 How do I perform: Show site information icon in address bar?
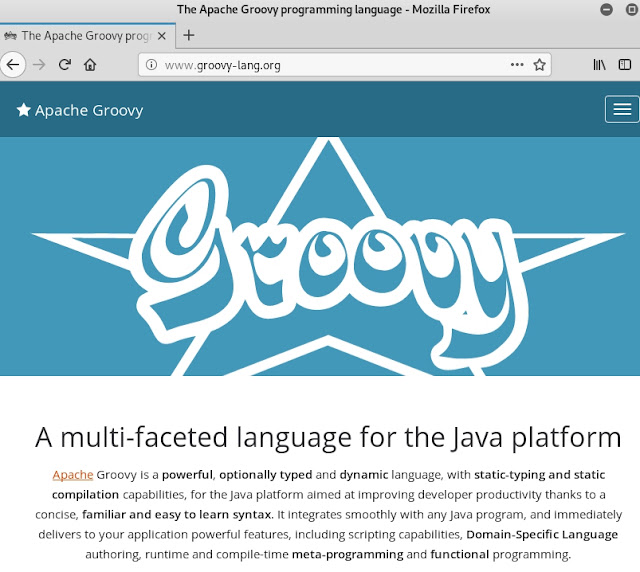[x=151, y=65]
